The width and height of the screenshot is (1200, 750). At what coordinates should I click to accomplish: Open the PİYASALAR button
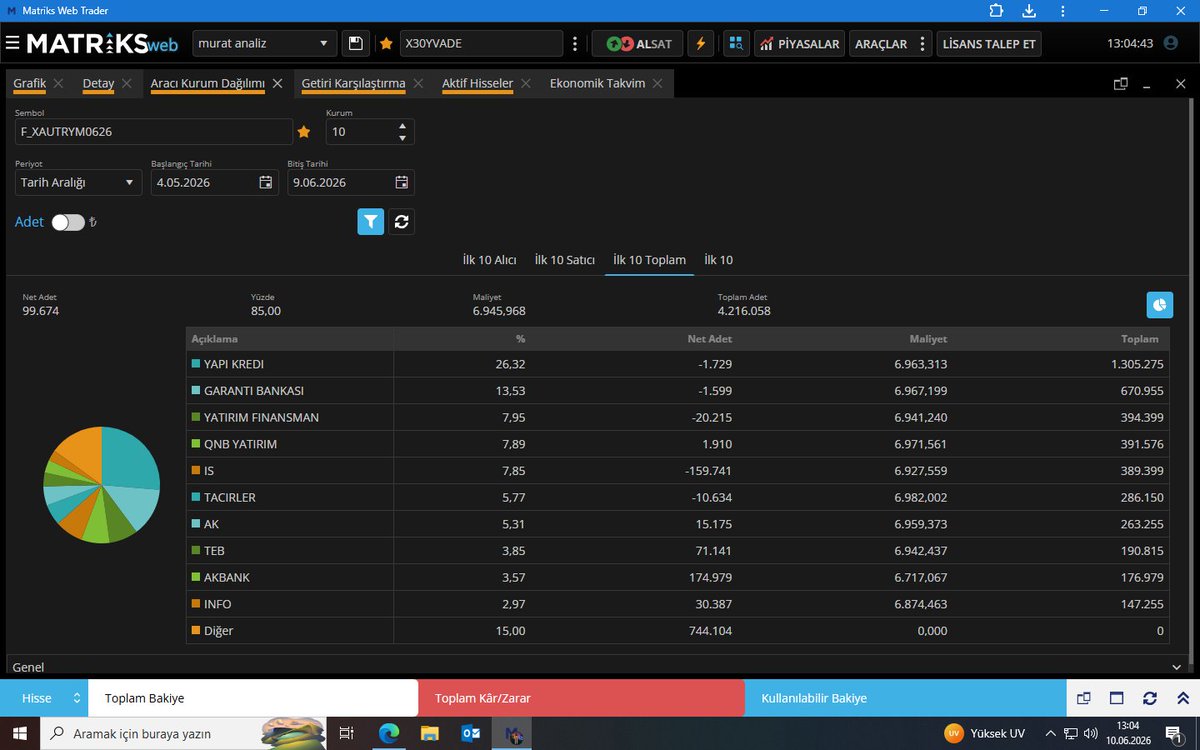[799, 44]
